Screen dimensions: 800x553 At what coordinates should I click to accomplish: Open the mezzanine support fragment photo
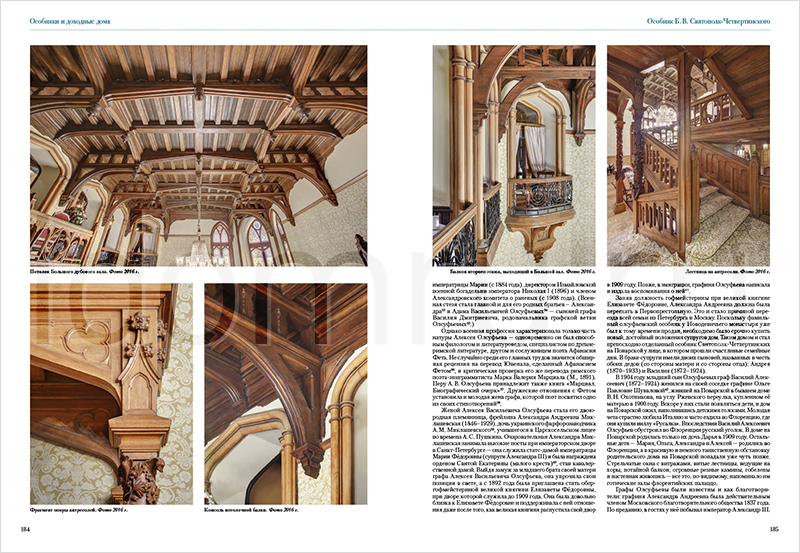click(x=111, y=394)
